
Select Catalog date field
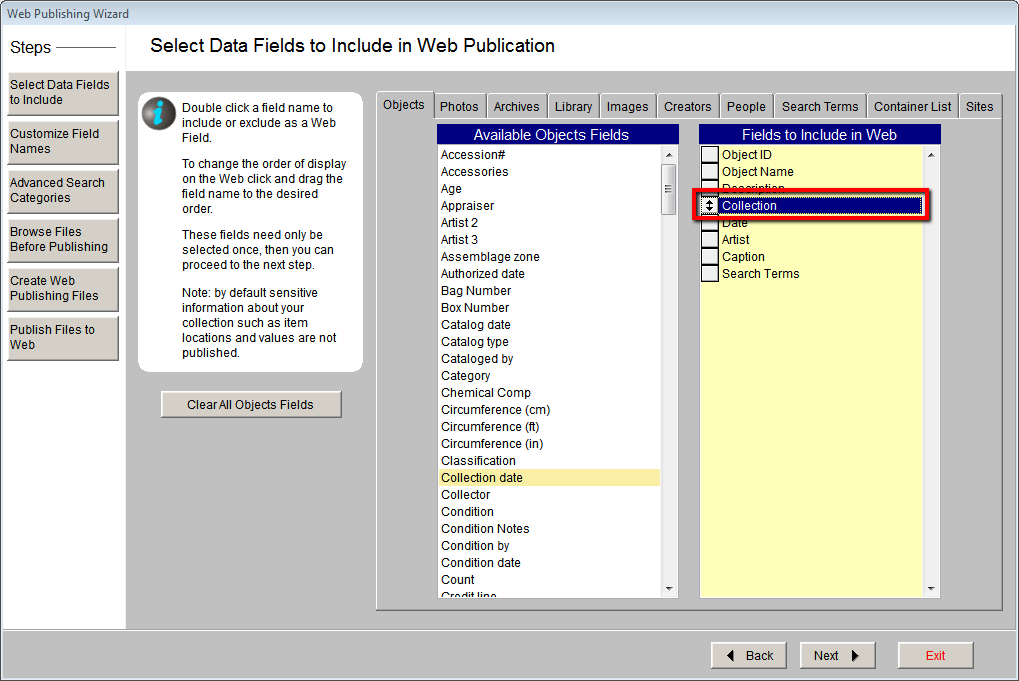click(550, 325)
